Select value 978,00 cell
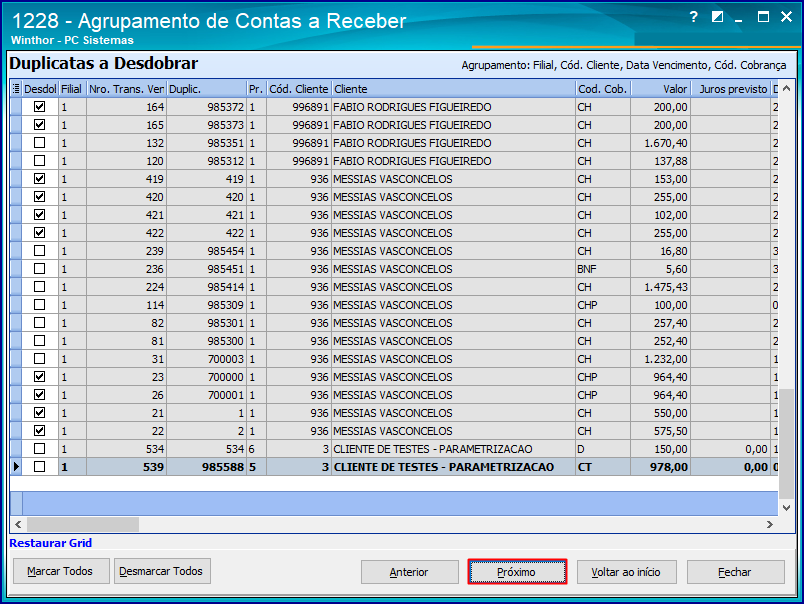The height and width of the screenshot is (604, 804). coord(660,467)
